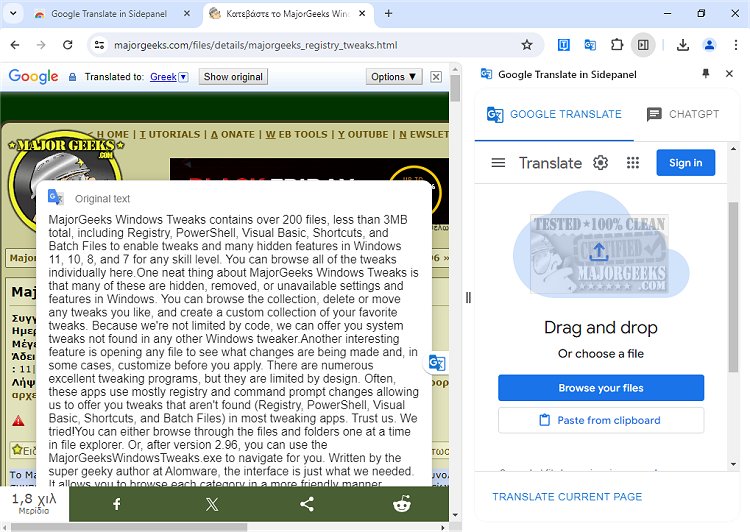Click the generic share icon
The width and height of the screenshot is (750, 532).
coord(307,504)
